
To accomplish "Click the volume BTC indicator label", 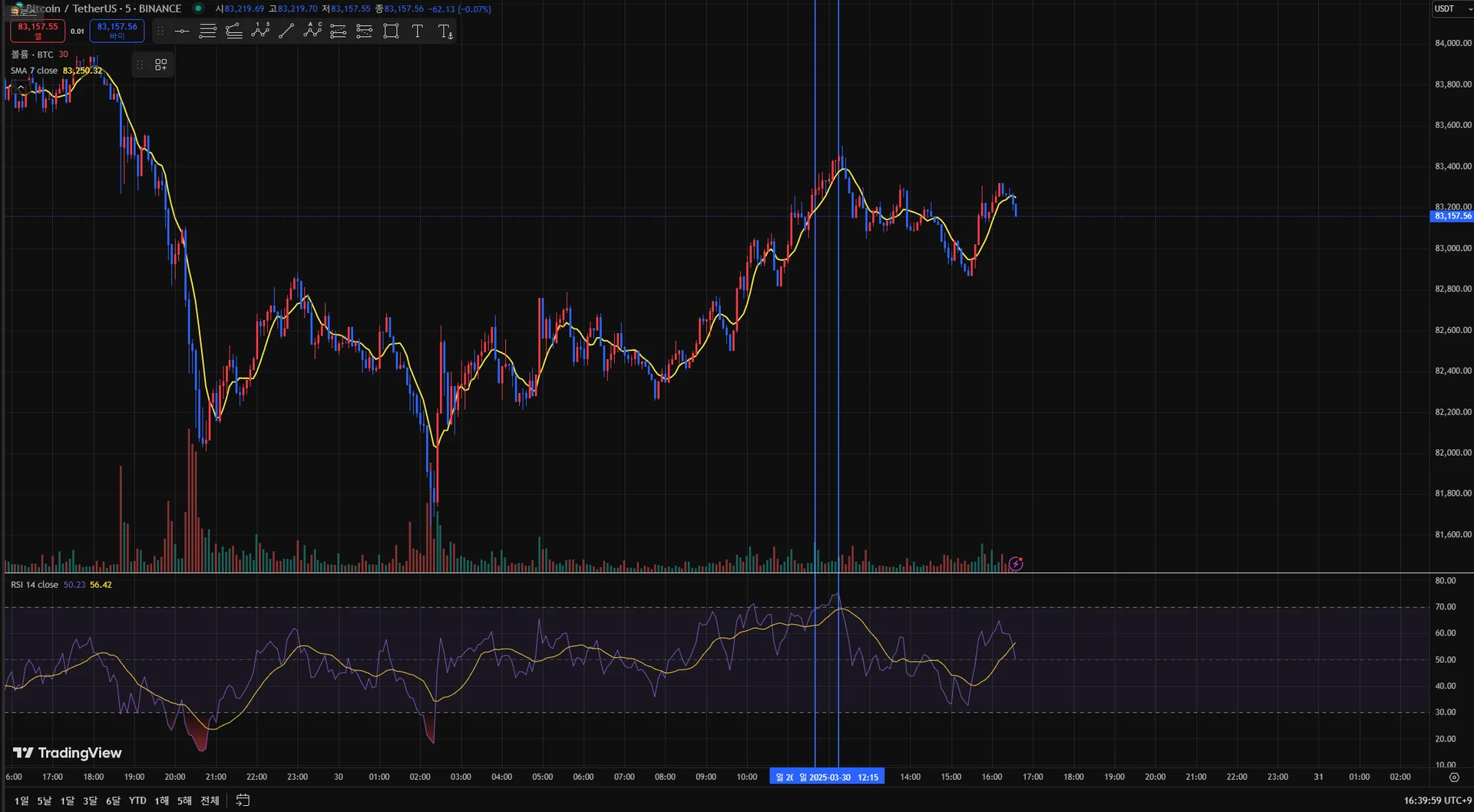I will (x=32, y=54).
